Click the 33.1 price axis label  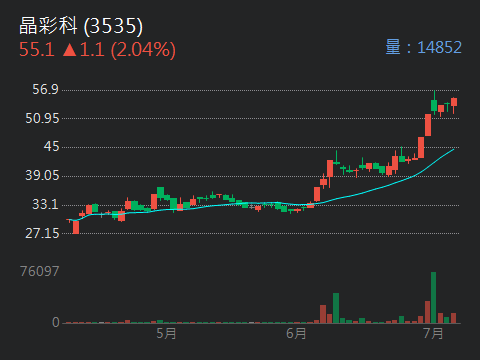coord(45,204)
